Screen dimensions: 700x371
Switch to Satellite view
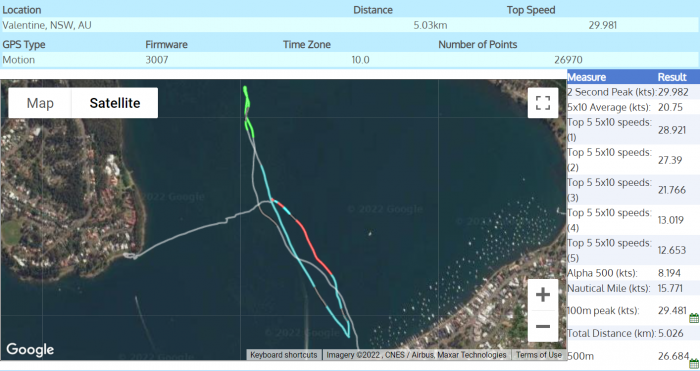click(x=115, y=103)
